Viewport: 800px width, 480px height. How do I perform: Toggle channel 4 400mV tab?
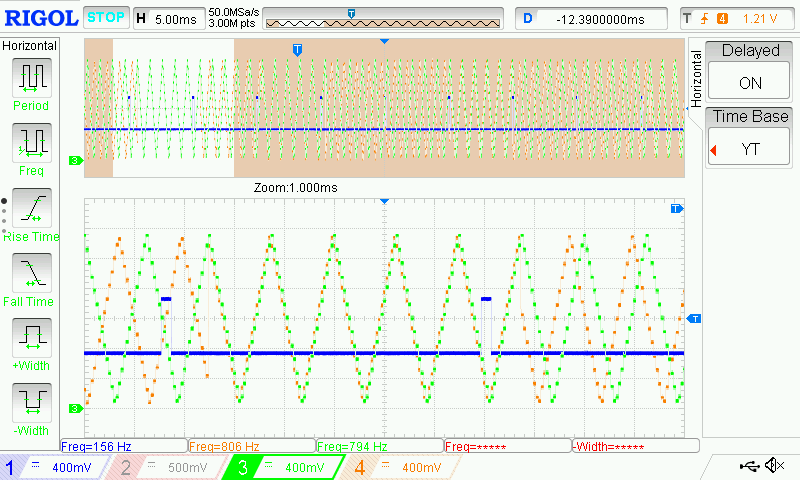click(x=402, y=467)
